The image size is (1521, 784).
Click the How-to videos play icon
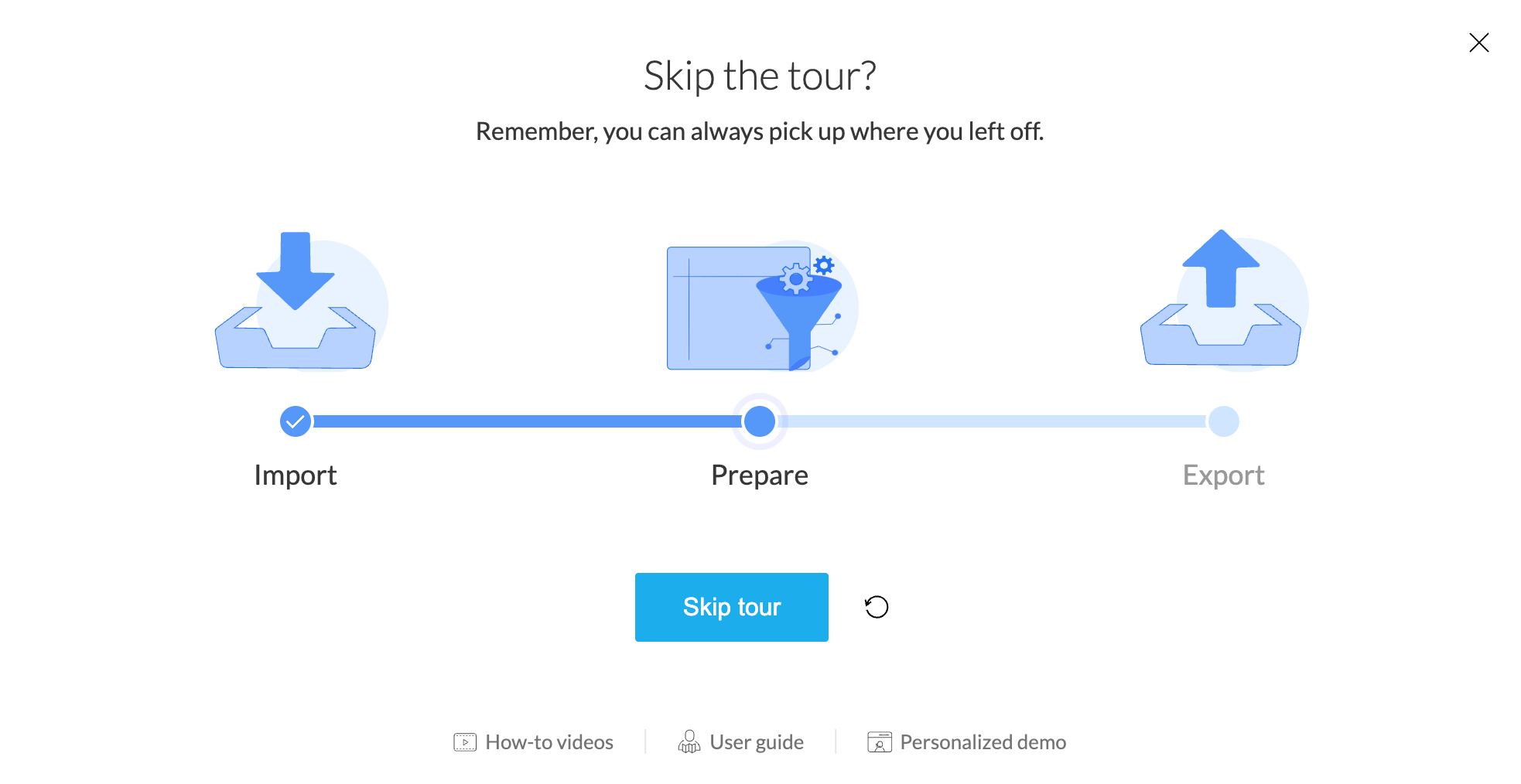pos(465,742)
